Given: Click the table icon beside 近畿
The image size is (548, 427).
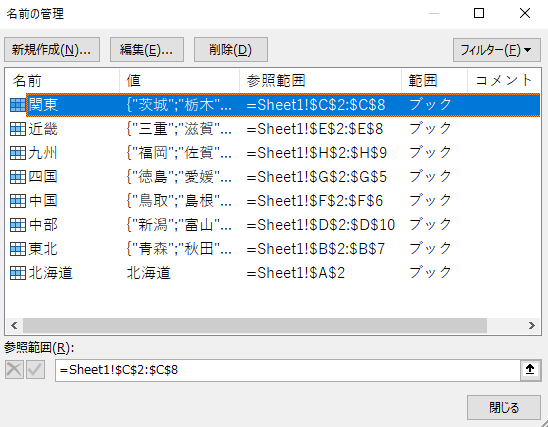Looking at the screenshot, I should (x=17, y=129).
